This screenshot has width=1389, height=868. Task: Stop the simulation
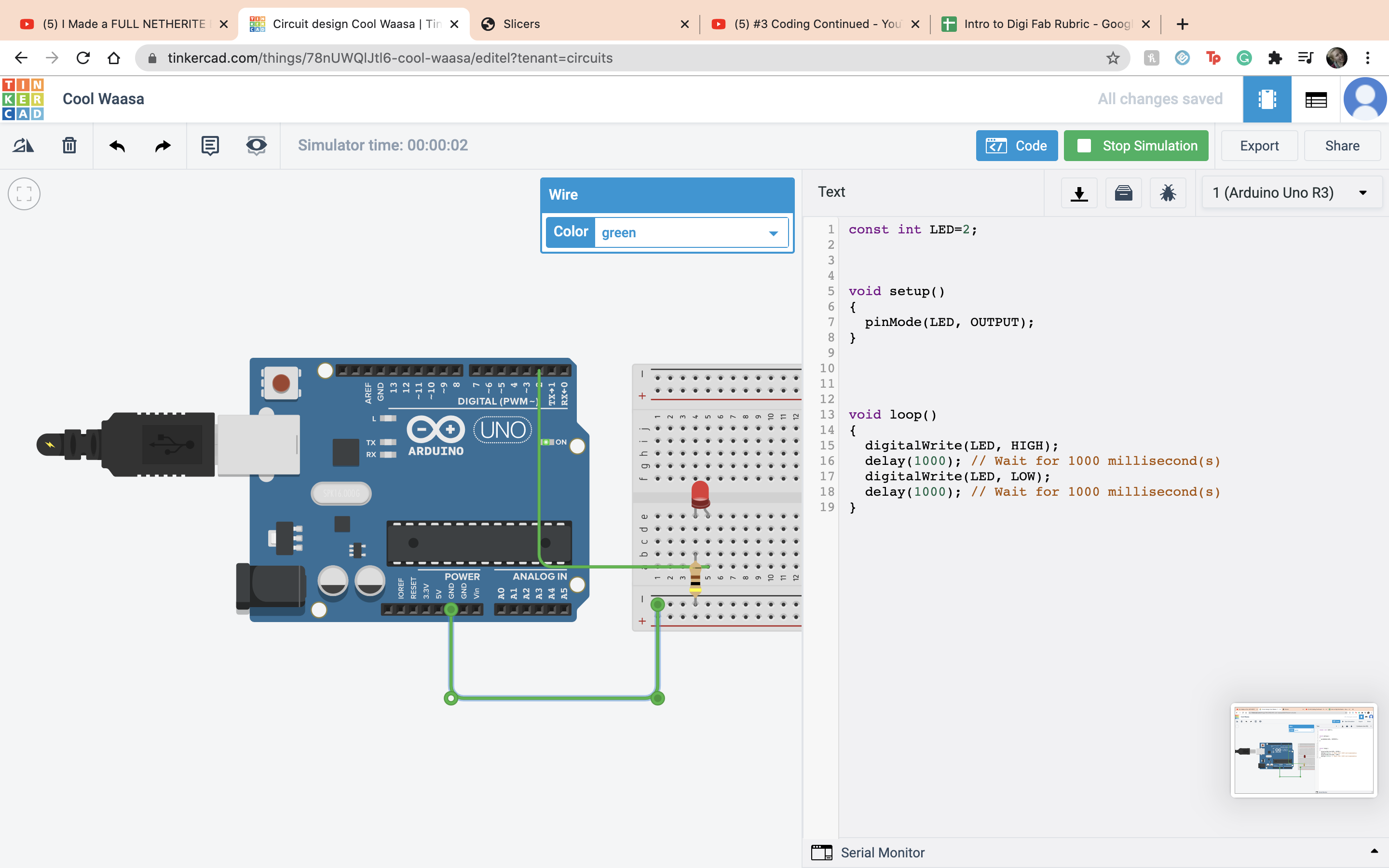[1136, 146]
